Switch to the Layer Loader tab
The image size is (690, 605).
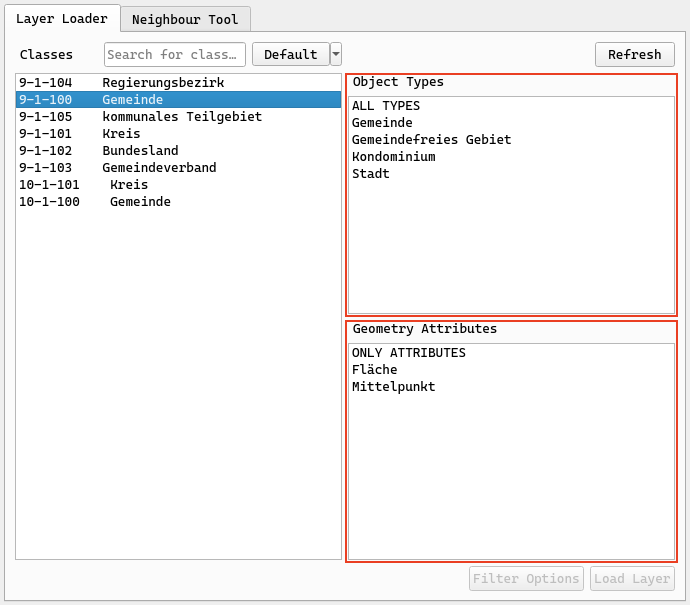point(62,18)
